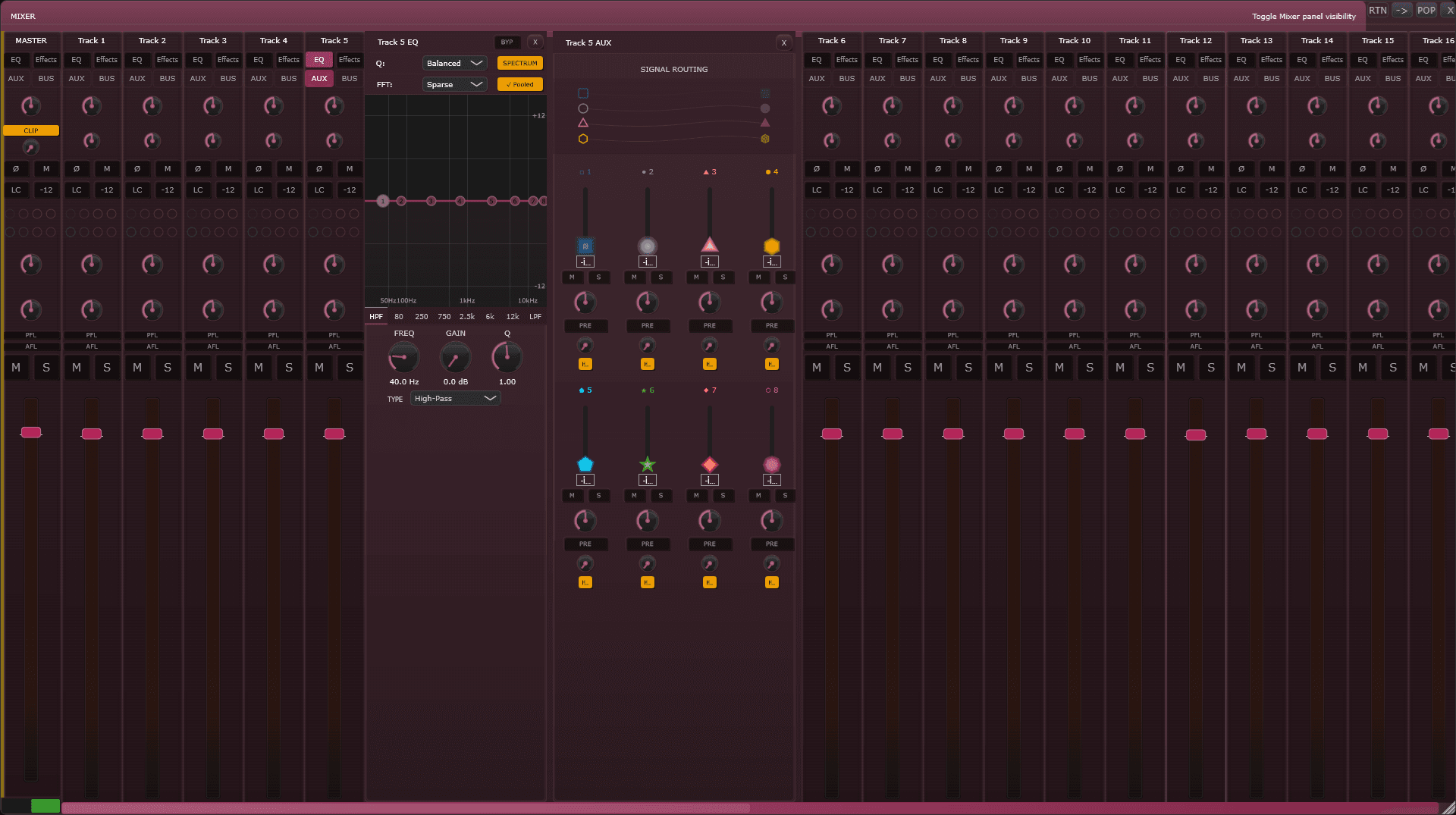Click the hollow square in Signal Routing

583,93
